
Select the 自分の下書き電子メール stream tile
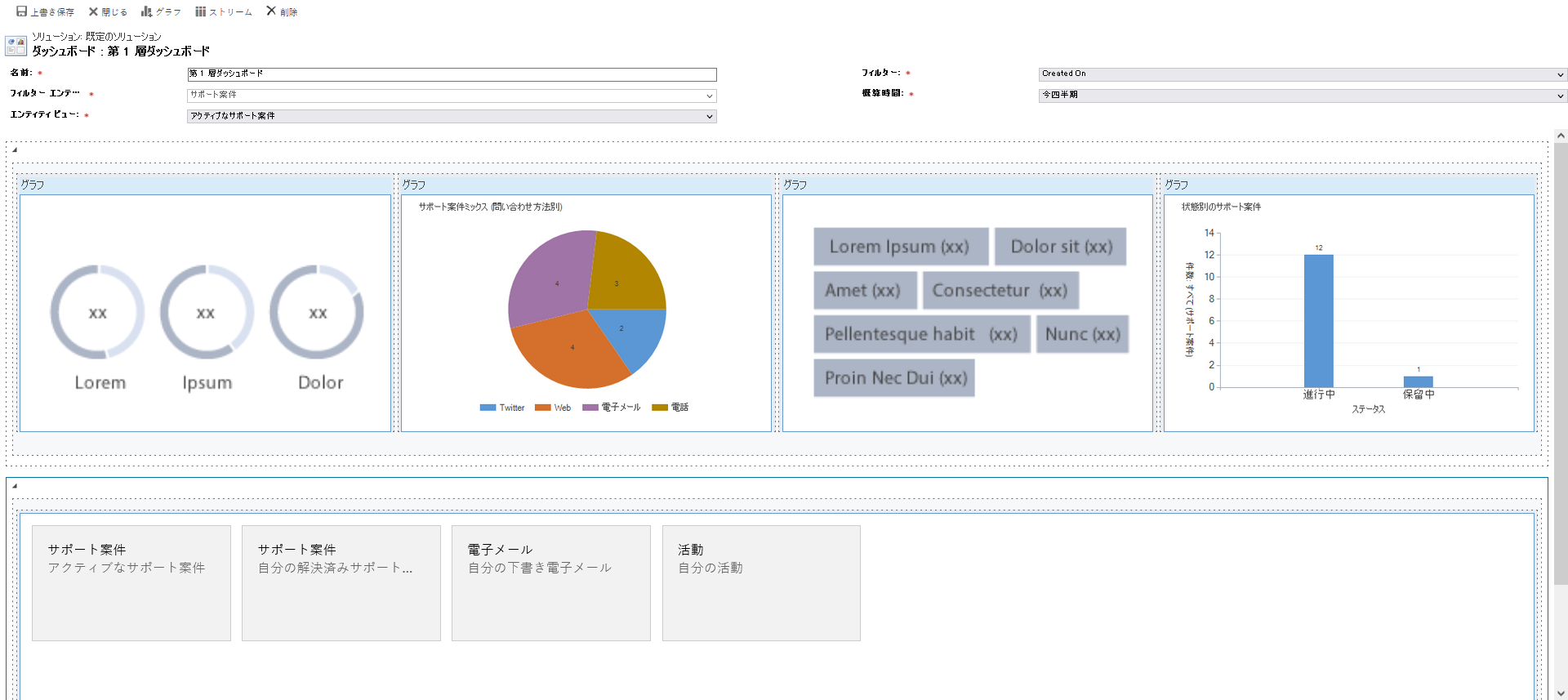coord(550,582)
